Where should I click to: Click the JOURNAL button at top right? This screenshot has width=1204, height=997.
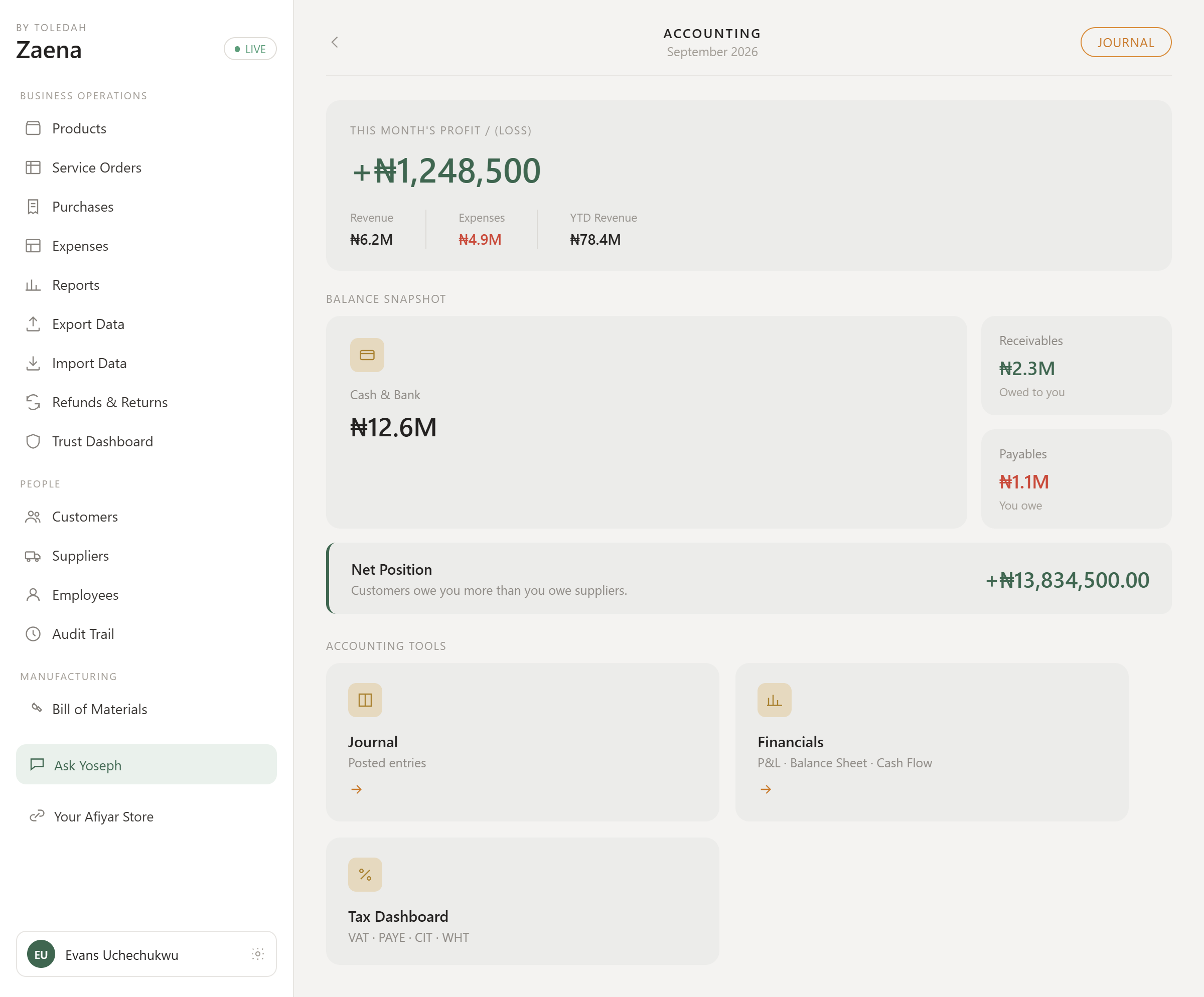(x=1126, y=43)
